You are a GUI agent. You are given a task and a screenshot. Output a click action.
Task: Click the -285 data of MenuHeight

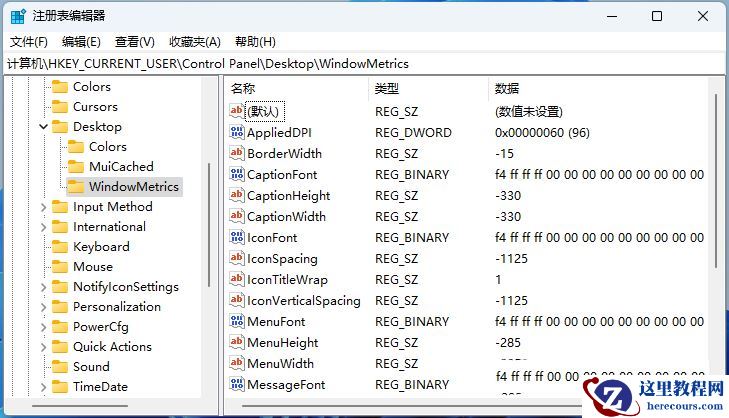click(508, 343)
